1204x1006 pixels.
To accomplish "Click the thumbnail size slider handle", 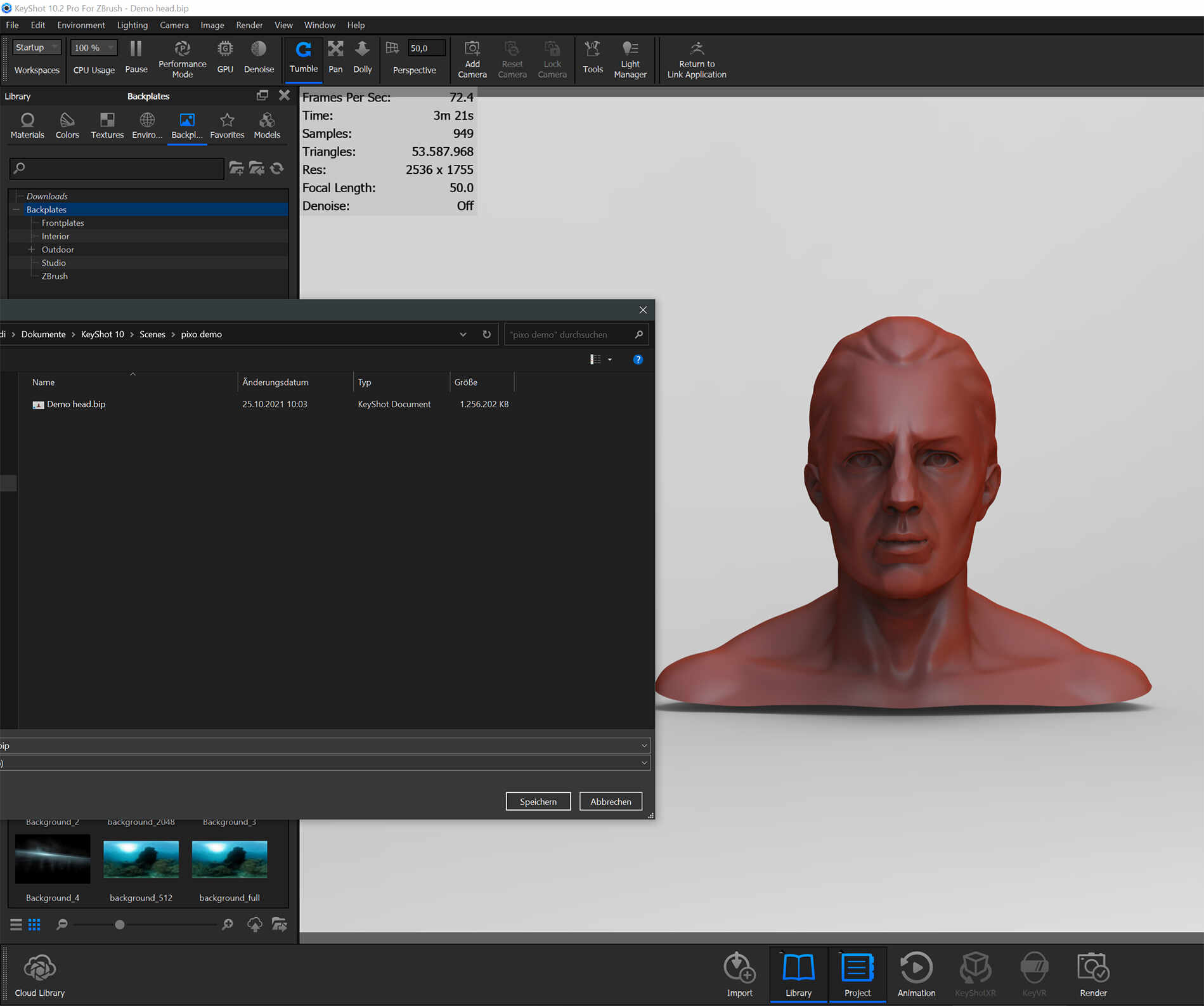I will point(120,925).
